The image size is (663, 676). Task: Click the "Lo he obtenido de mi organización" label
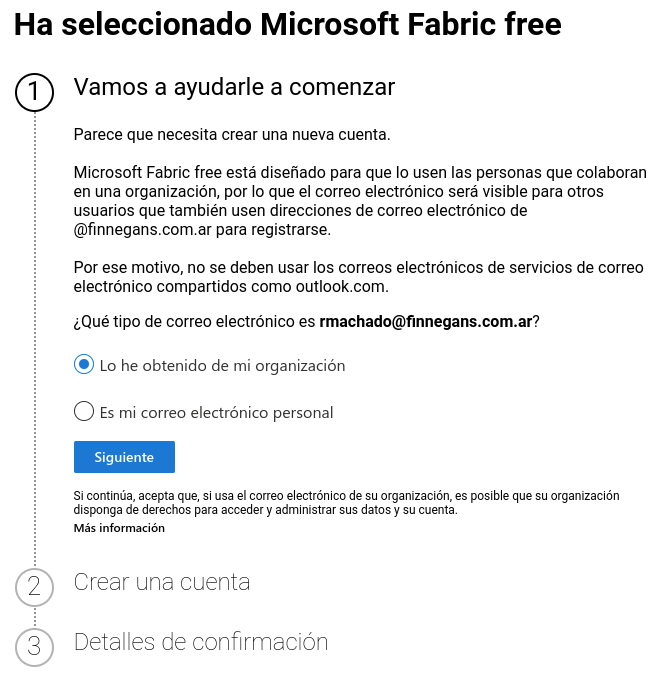pos(222,366)
